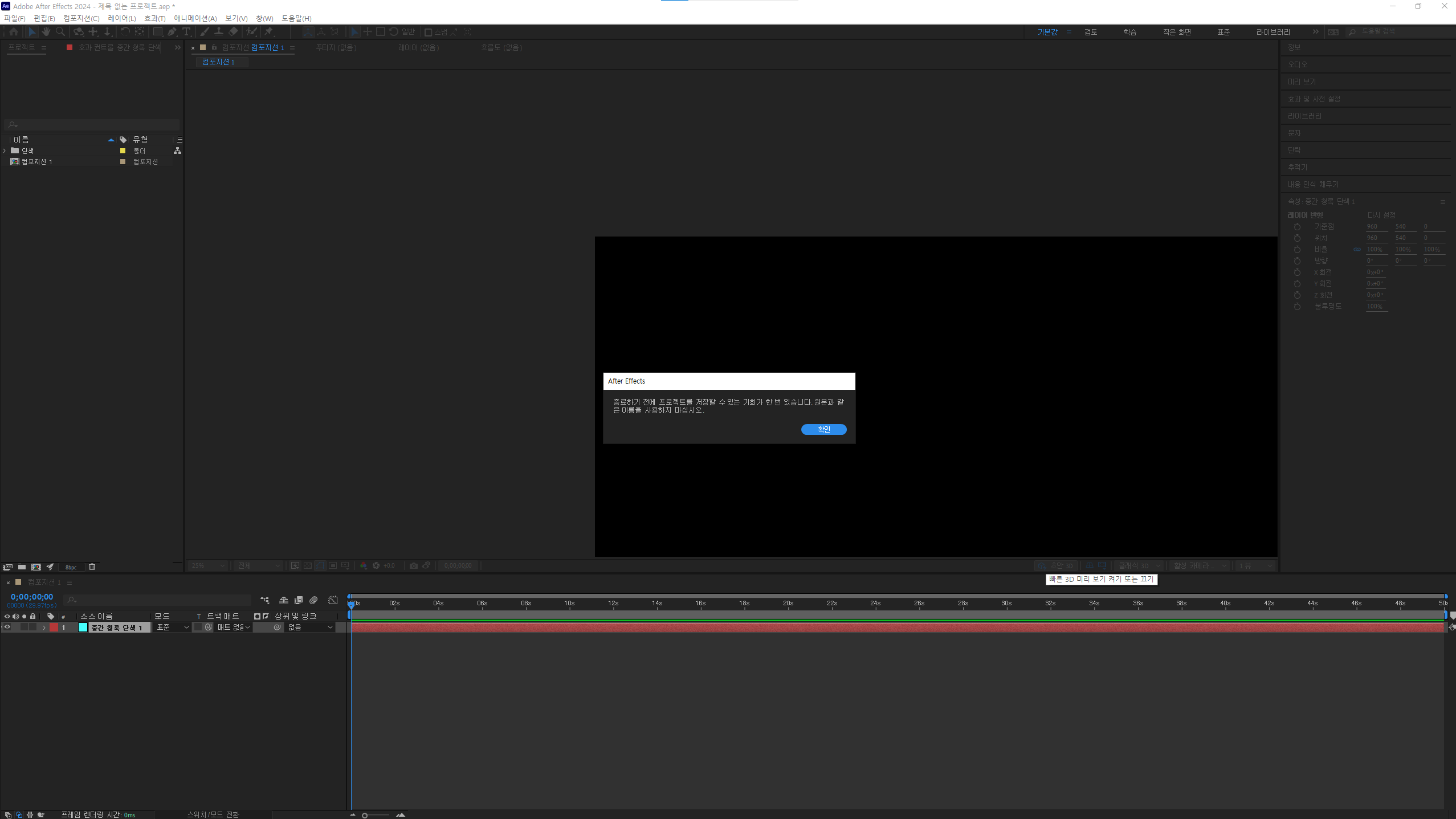
Task: Hide layer 중간 청록 단색 1 with its eye toggle
Action: tap(7, 627)
